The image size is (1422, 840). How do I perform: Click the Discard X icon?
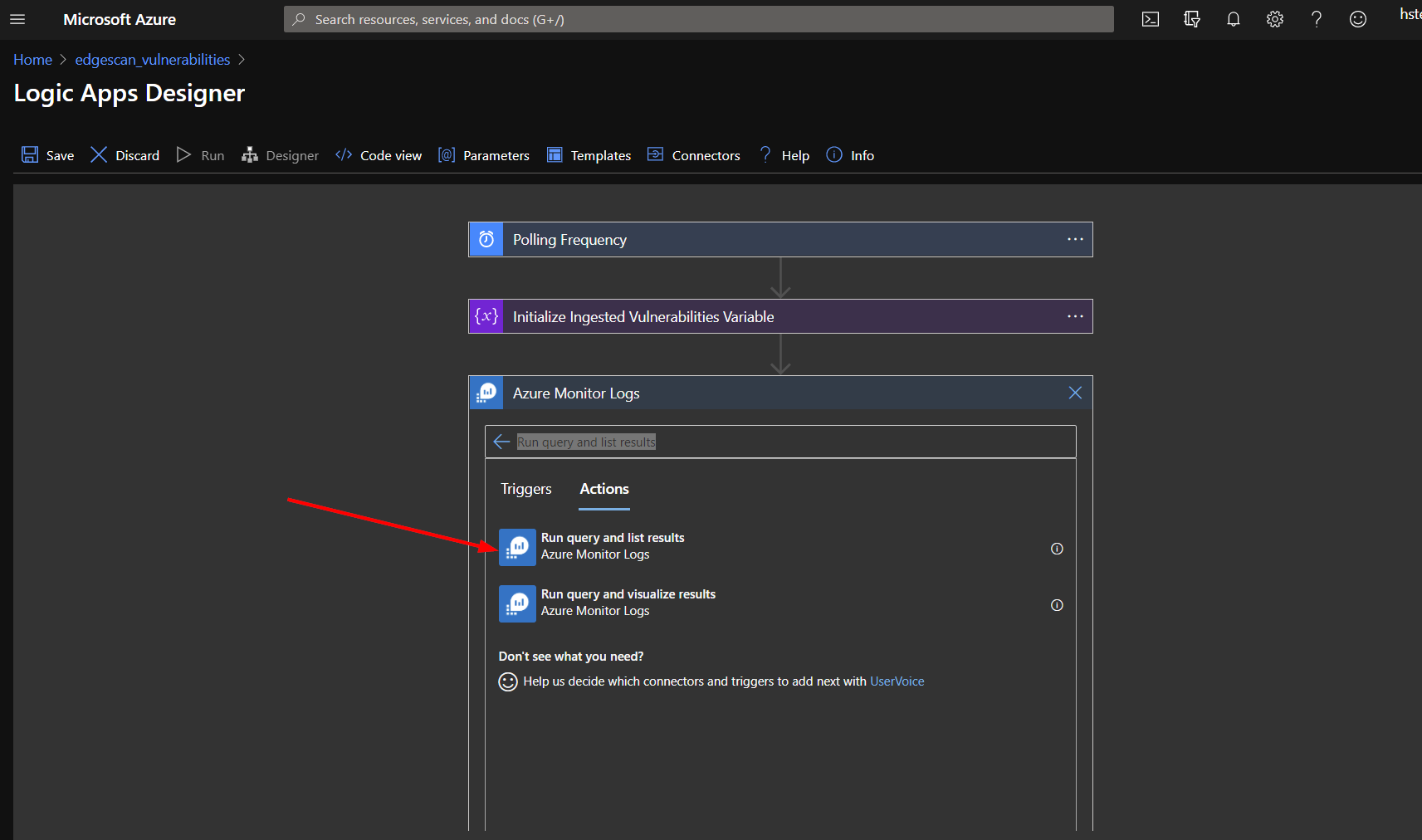click(x=99, y=154)
